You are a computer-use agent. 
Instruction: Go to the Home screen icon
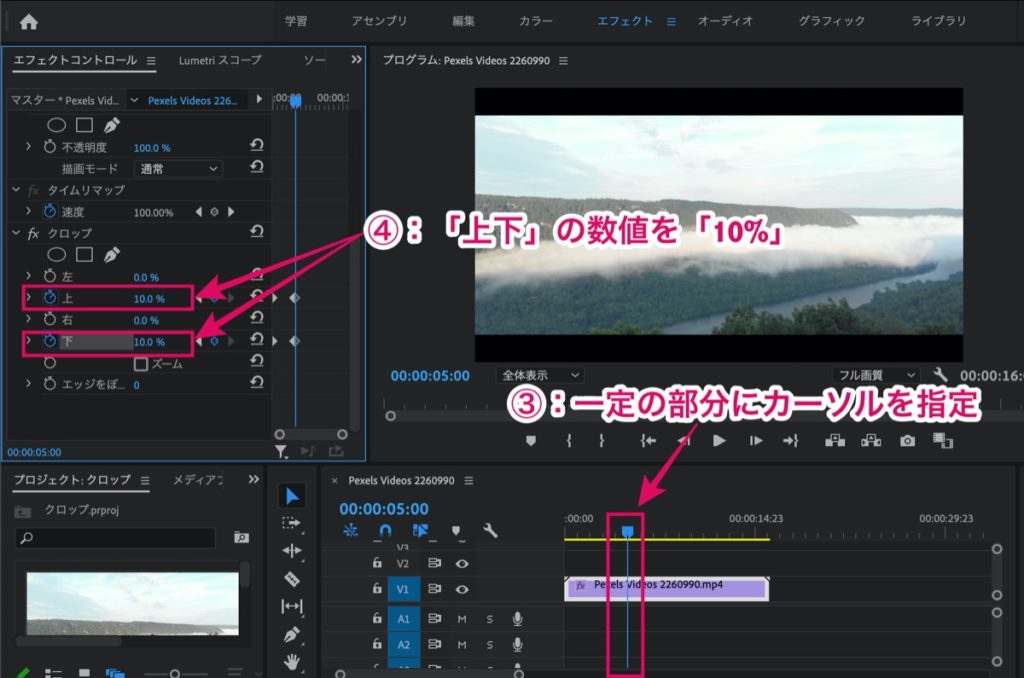pos(29,22)
